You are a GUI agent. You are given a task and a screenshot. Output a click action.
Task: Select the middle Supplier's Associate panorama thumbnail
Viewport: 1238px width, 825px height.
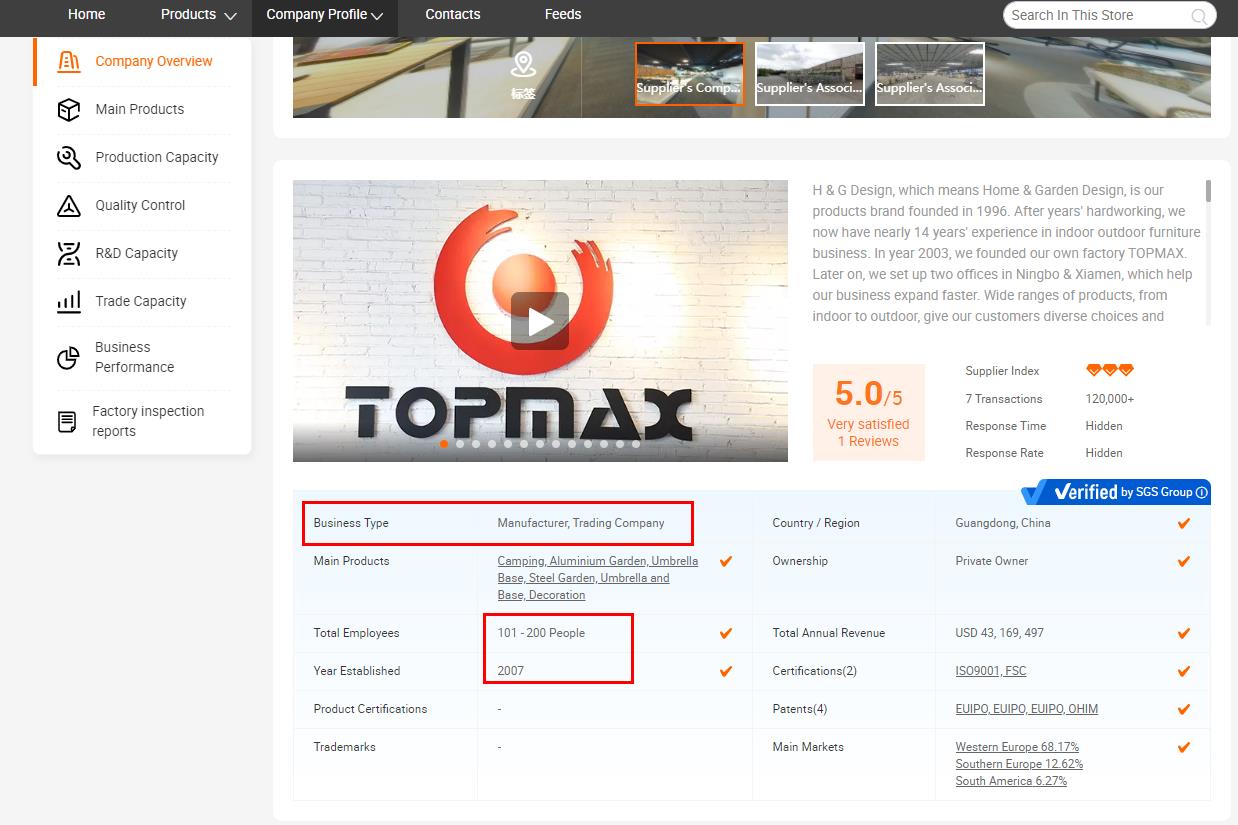pyautogui.click(x=810, y=73)
